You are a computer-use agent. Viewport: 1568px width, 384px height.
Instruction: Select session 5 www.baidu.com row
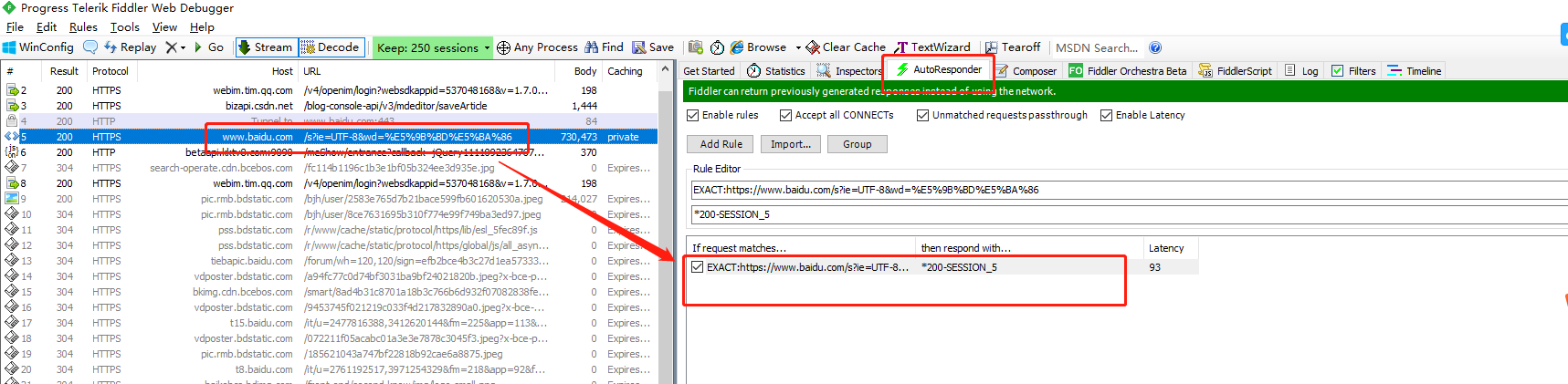(331, 137)
